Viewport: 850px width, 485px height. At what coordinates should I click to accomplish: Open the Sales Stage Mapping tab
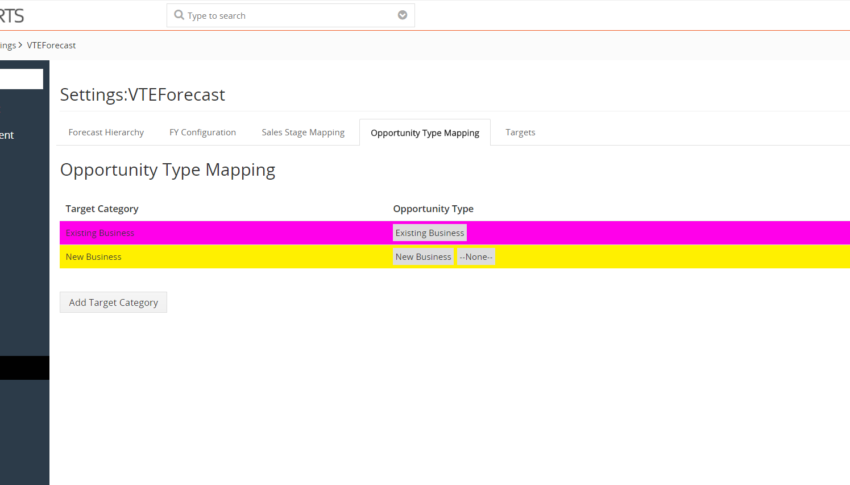pos(303,132)
